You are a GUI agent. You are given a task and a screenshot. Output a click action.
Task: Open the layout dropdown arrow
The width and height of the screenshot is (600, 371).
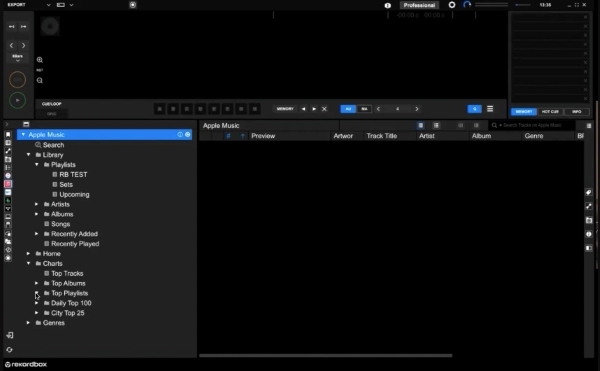[x=71, y=5]
